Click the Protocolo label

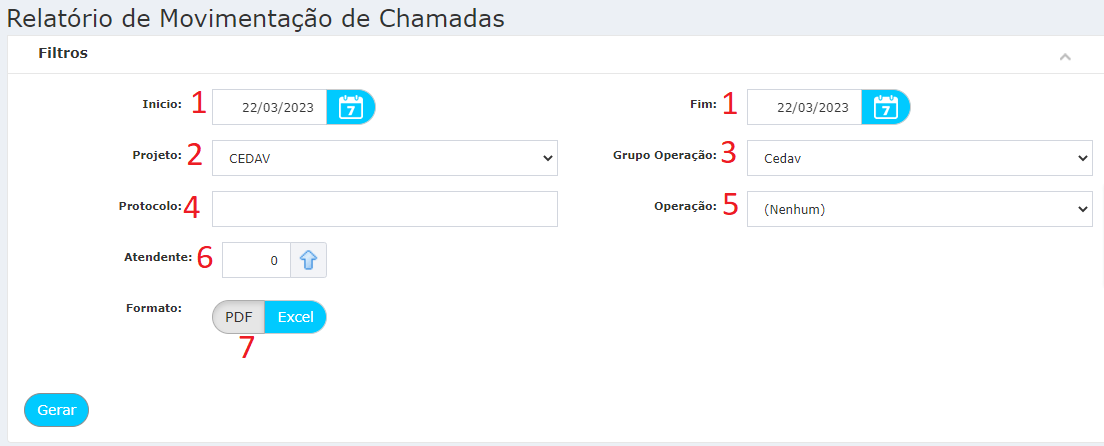(x=151, y=206)
